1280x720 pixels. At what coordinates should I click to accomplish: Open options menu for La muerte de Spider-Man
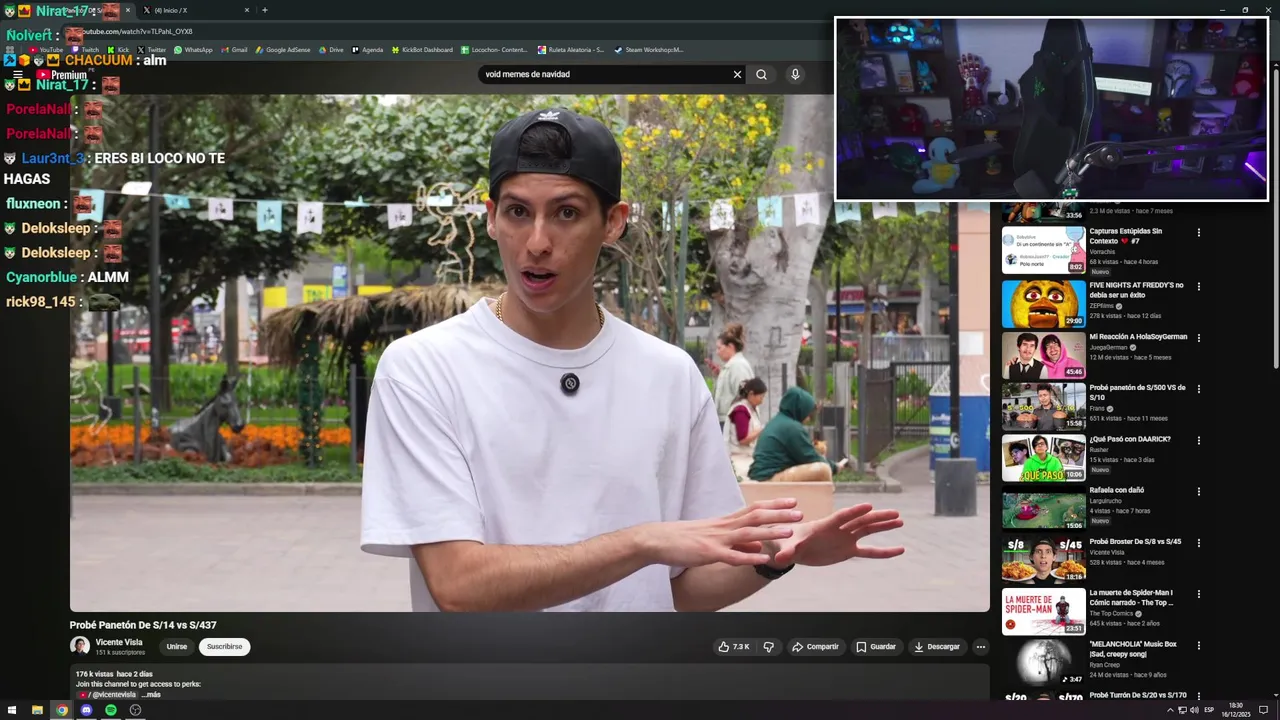tap(1198, 594)
